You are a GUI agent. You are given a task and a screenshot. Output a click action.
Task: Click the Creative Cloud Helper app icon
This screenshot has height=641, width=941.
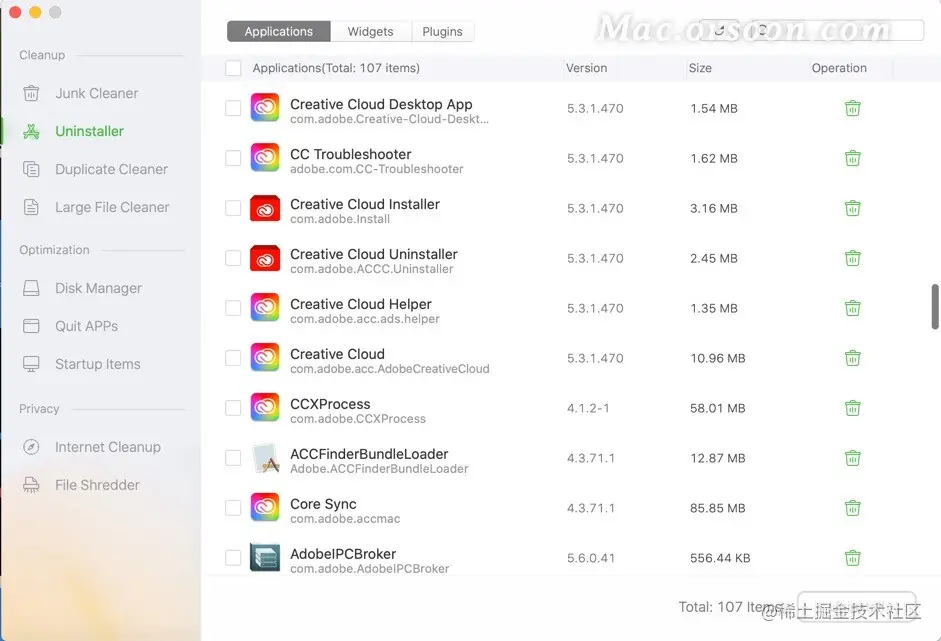265,307
